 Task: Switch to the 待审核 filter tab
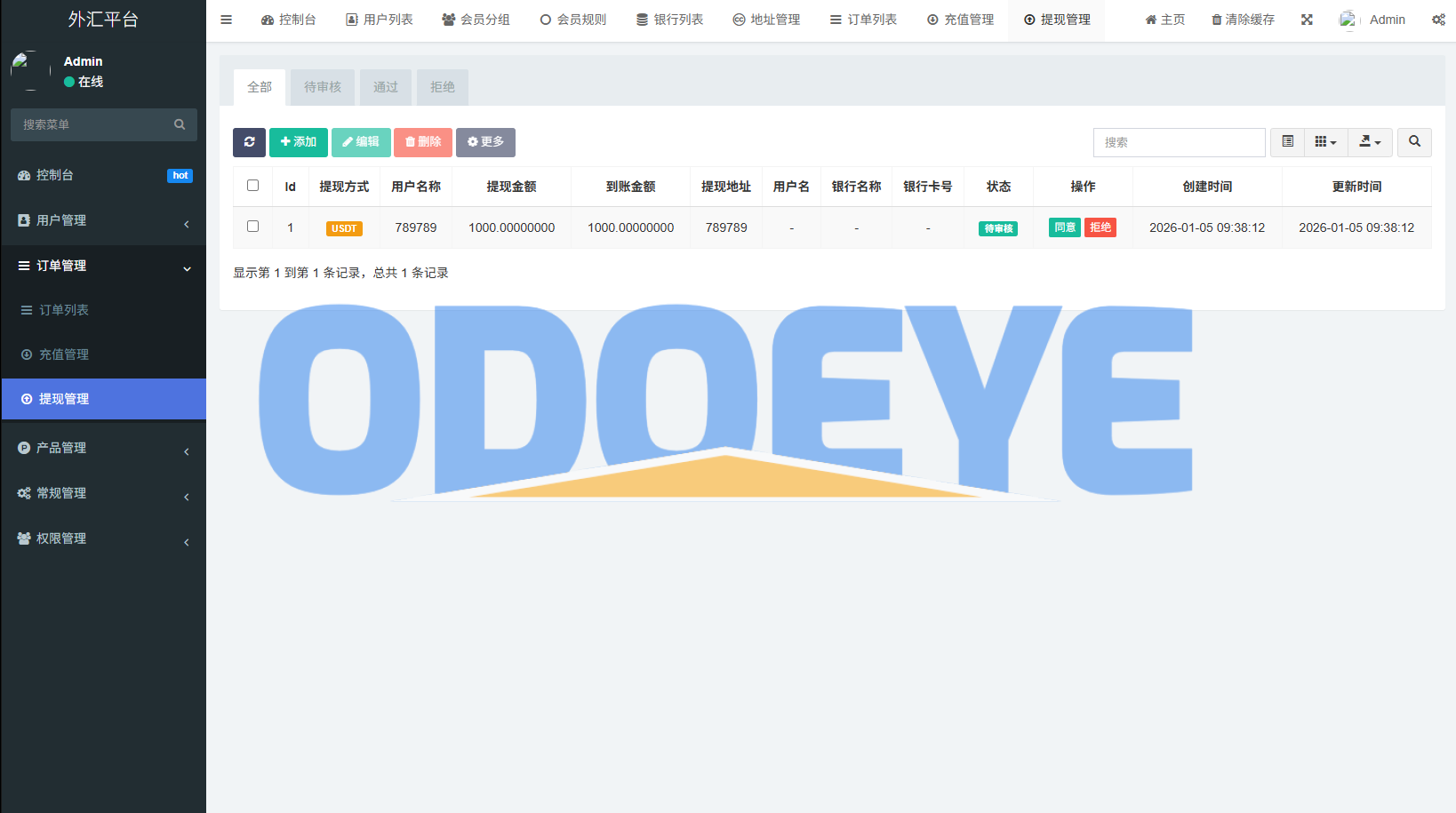pyautogui.click(x=323, y=87)
